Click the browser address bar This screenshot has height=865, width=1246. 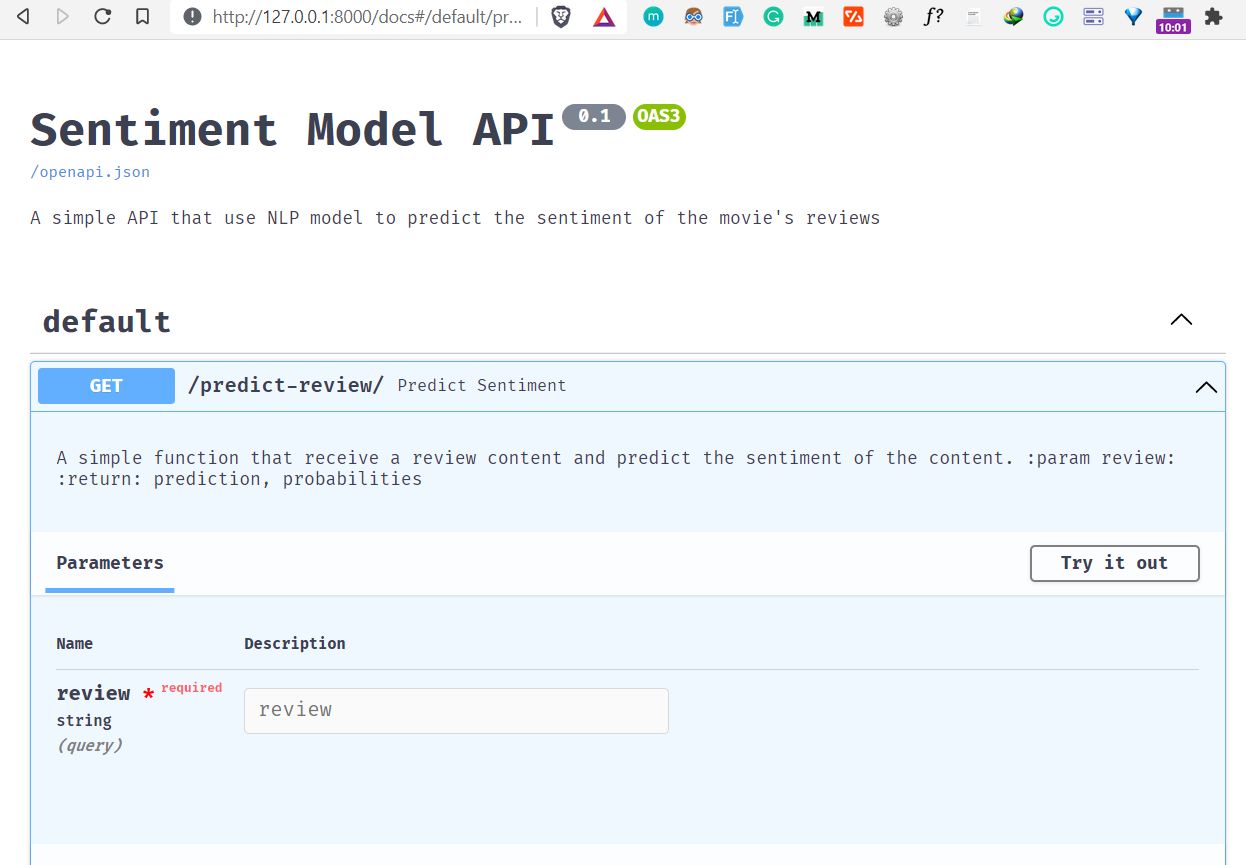pyautogui.click(x=366, y=17)
